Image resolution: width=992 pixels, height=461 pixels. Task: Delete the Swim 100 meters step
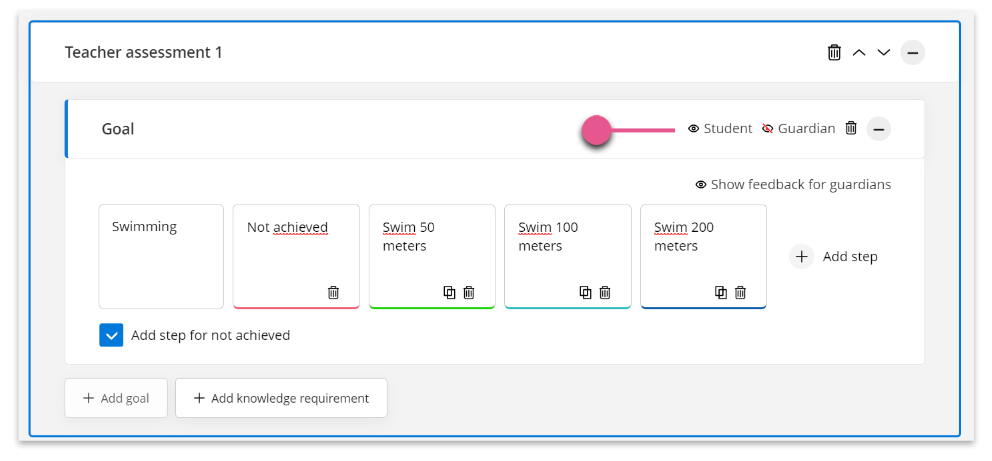(x=605, y=293)
